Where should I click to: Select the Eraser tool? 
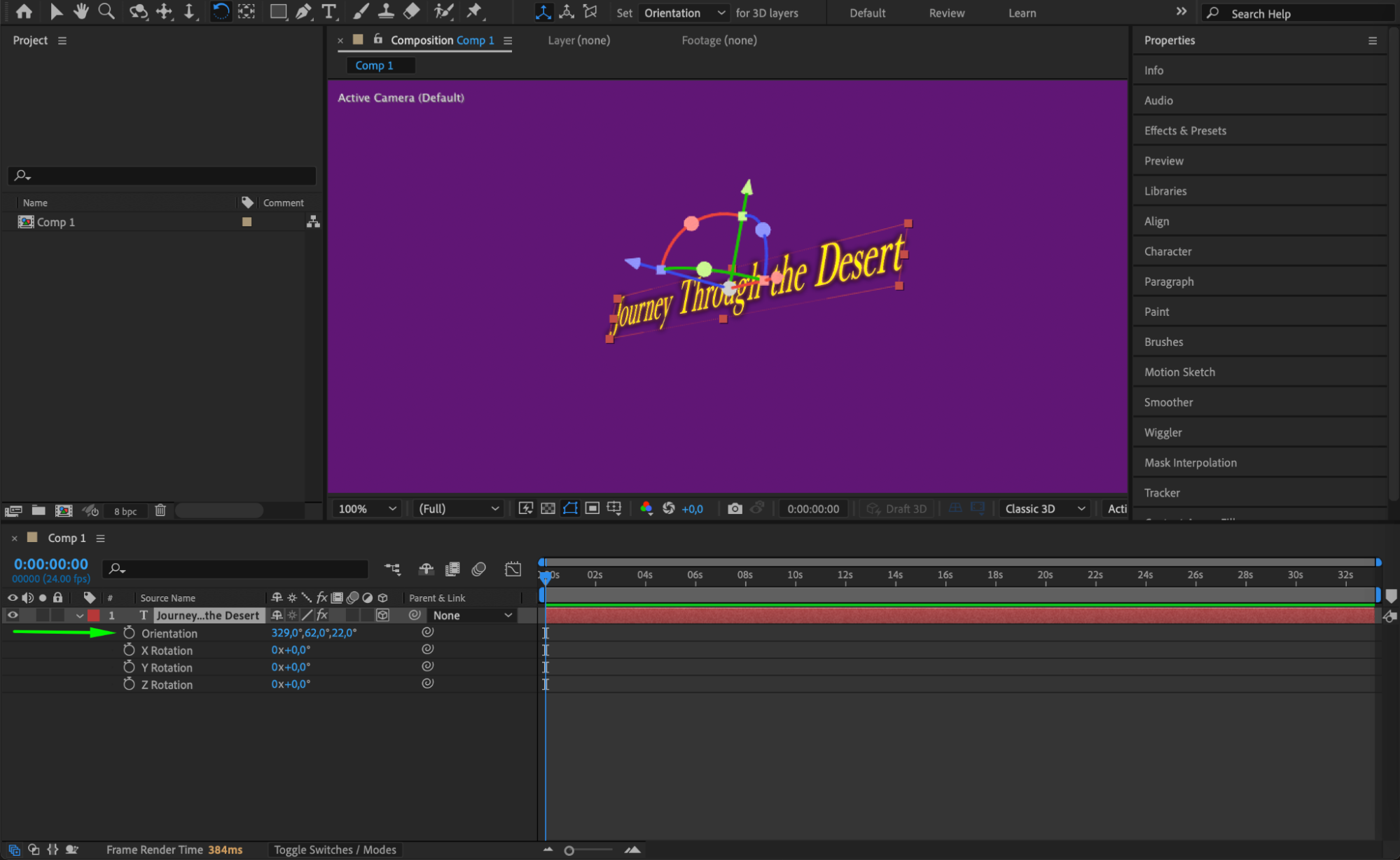pos(412,11)
